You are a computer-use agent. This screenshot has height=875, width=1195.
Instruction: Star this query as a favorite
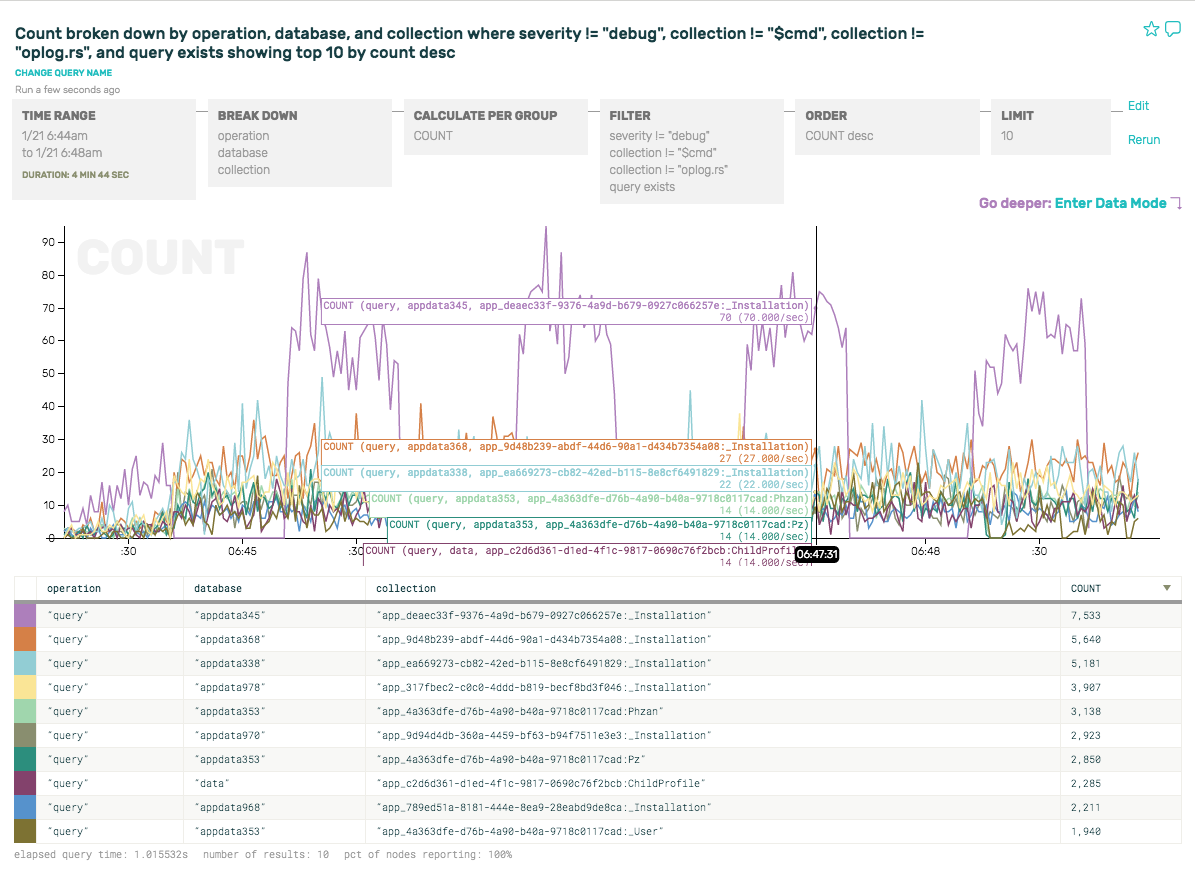1151,29
